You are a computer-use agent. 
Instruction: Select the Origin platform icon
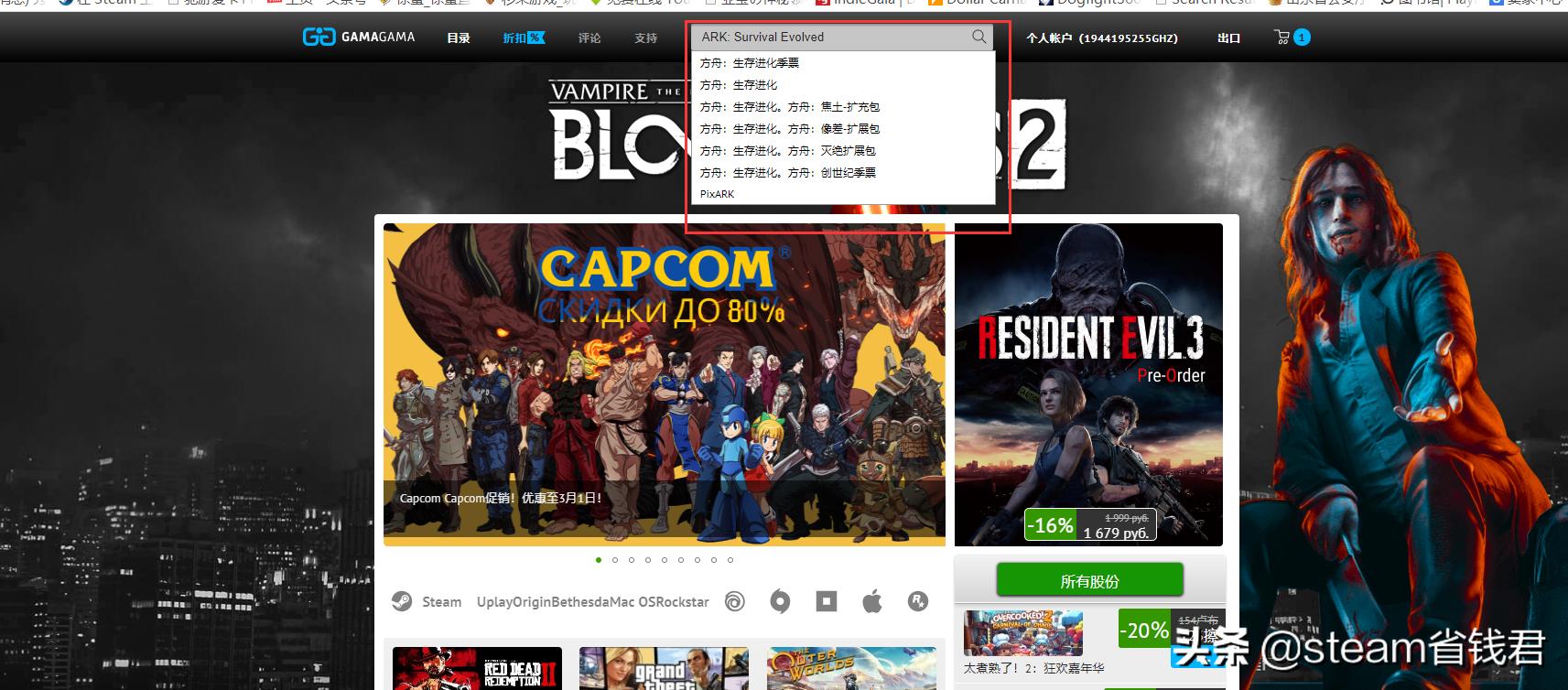pyautogui.click(x=780, y=601)
